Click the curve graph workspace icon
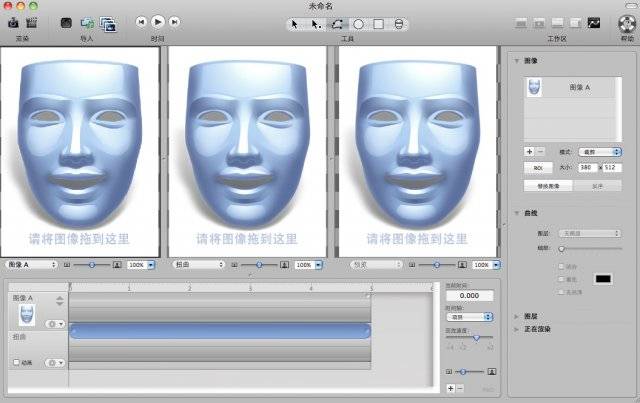The image size is (640, 403). tap(594, 22)
